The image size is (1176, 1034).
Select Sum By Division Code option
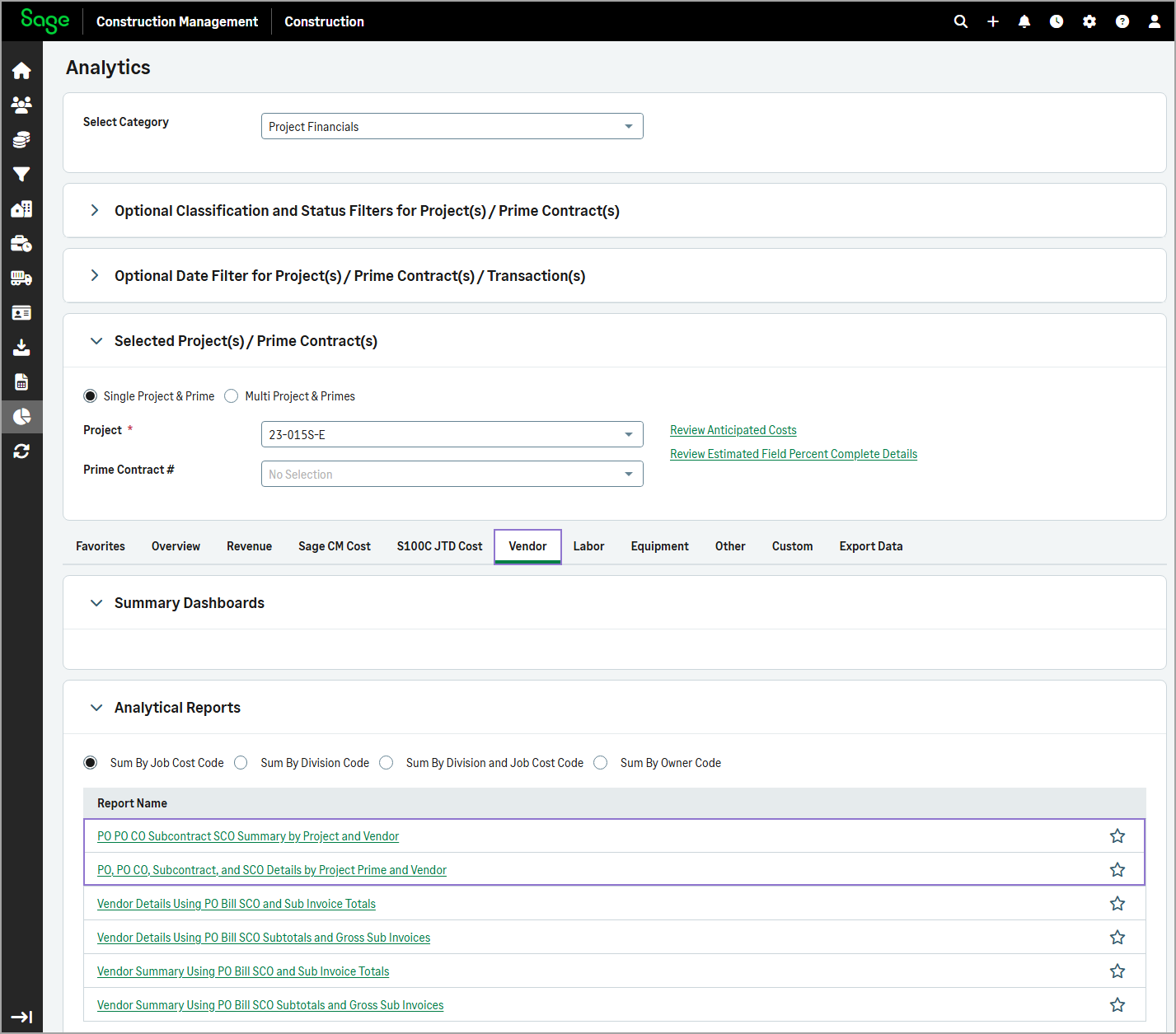coord(241,763)
